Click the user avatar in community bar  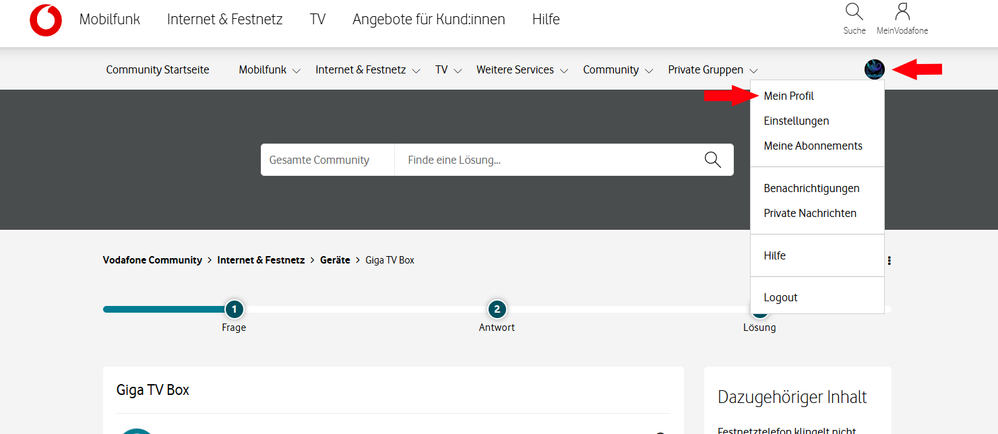875,69
